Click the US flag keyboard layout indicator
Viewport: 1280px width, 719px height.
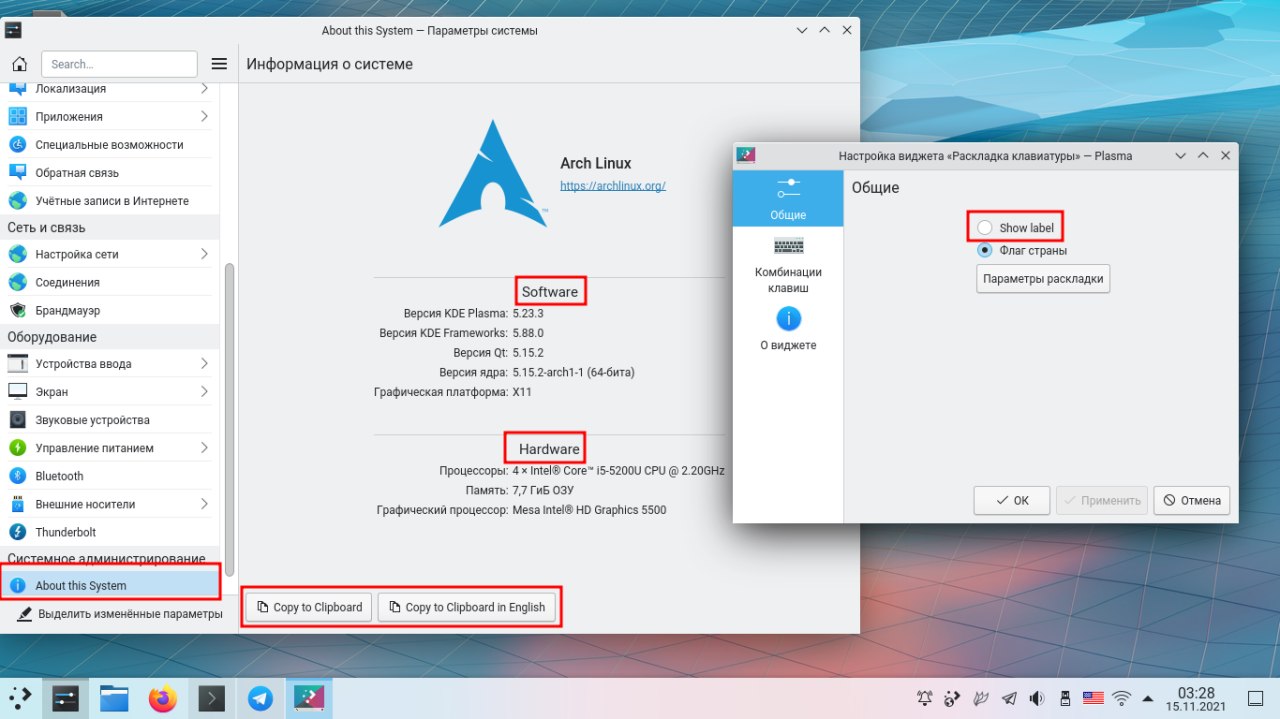tap(1093, 698)
